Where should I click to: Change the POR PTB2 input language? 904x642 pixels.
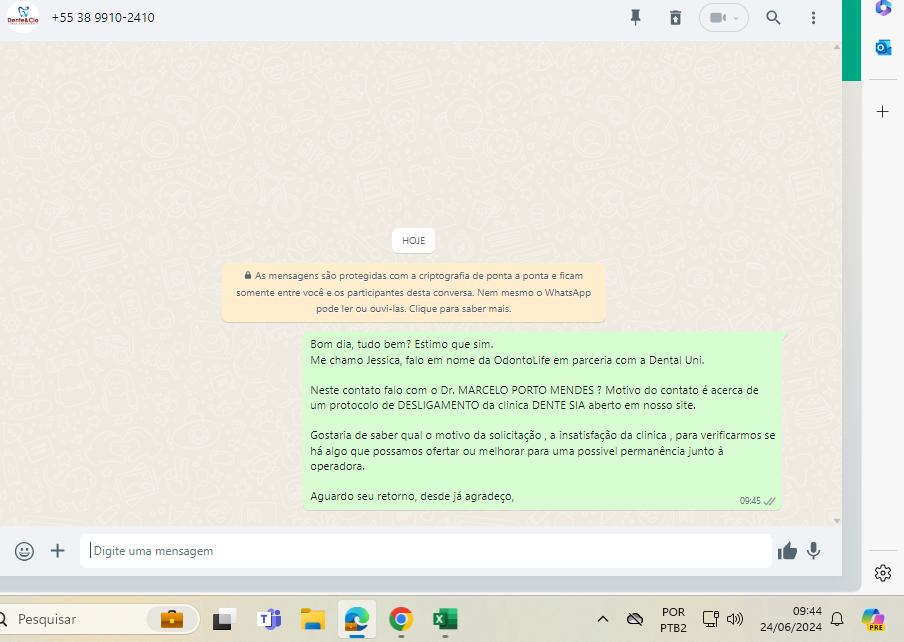[x=673, y=620]
